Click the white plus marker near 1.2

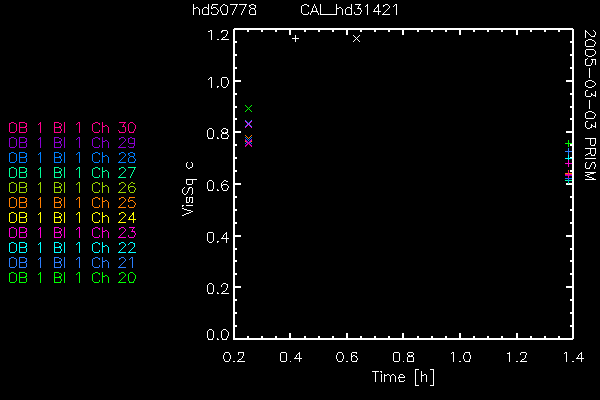(x=295, y=38)
